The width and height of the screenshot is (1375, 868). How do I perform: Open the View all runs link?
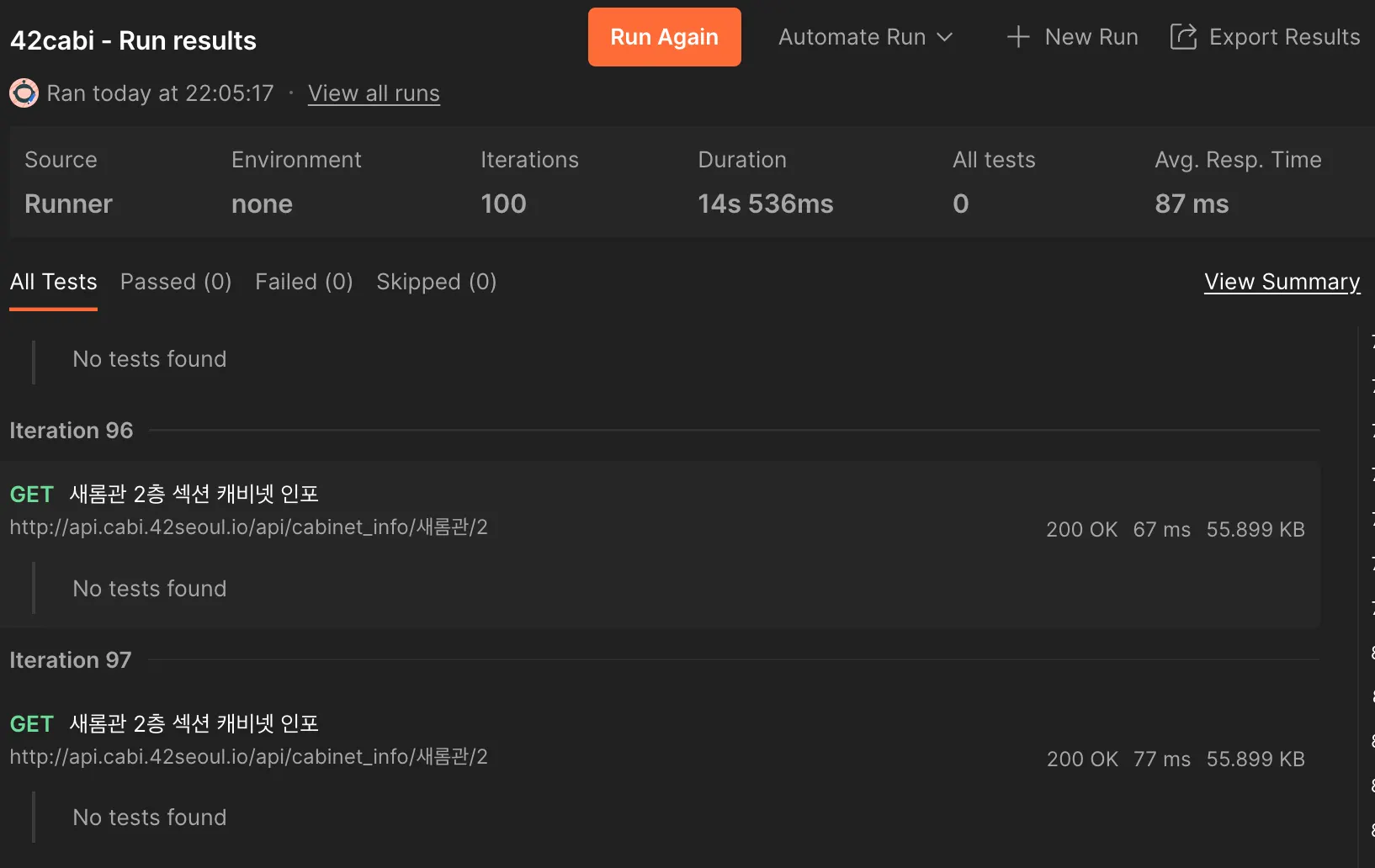tap(374, 93)
